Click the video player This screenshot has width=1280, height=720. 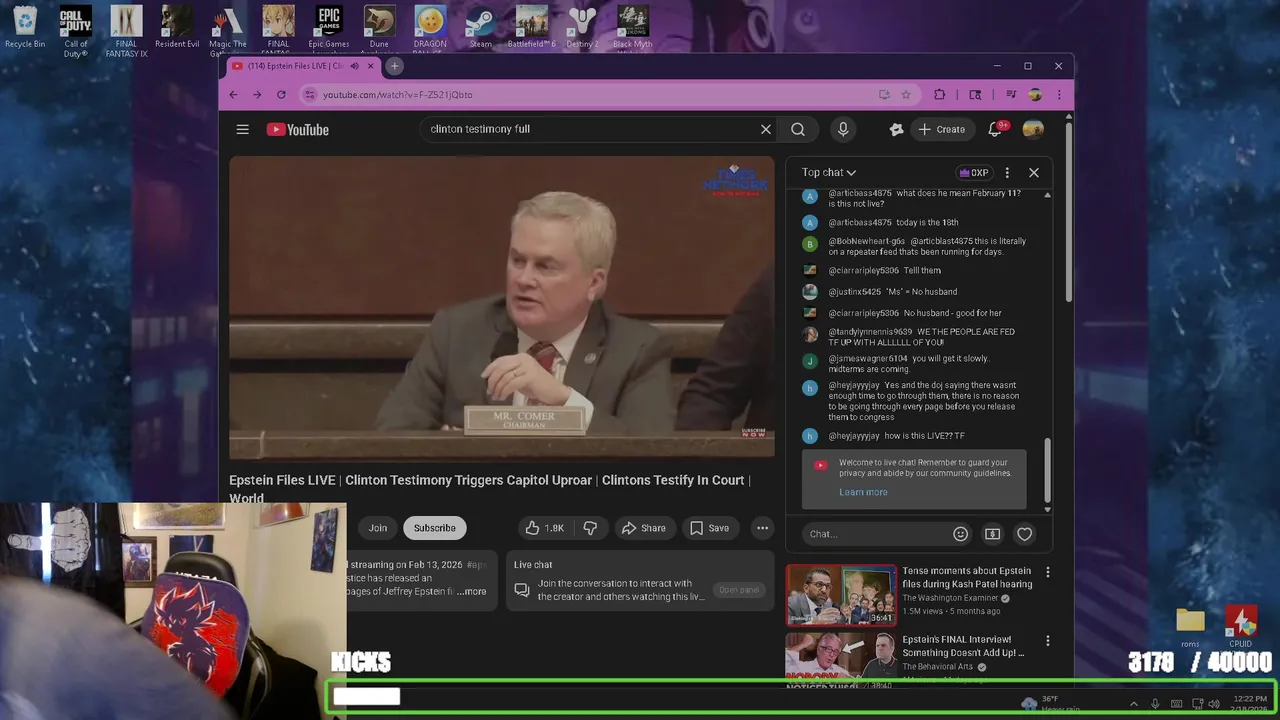pos(501,307)
